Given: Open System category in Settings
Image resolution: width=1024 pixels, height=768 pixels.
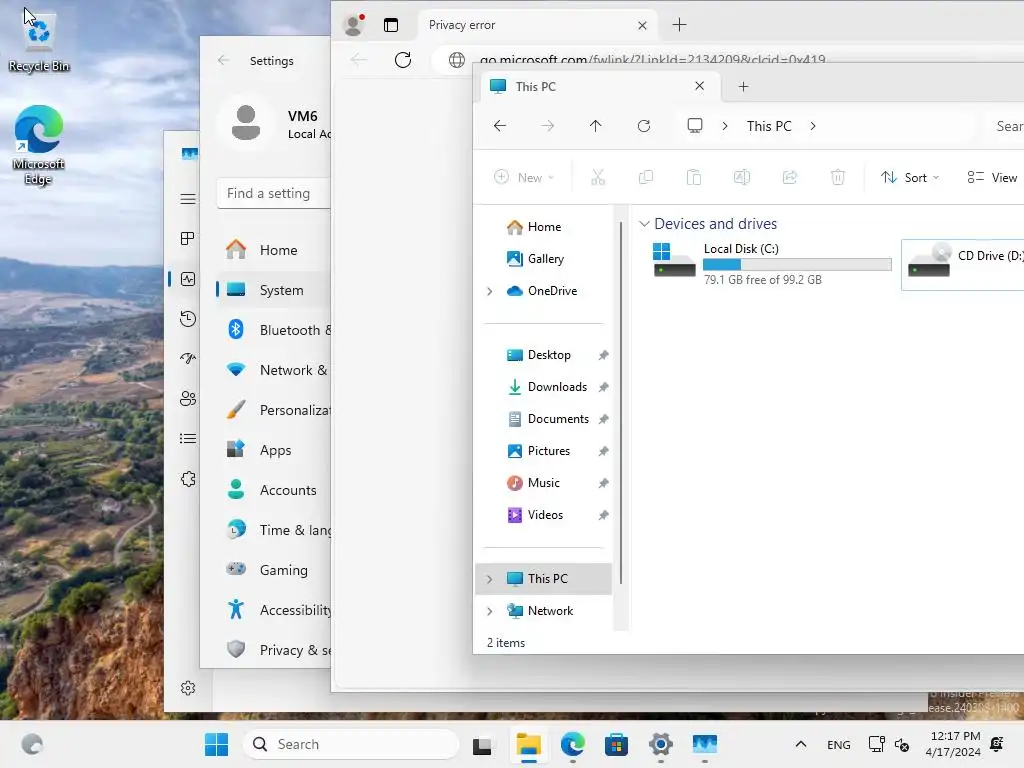Looking at the screenshot, I should tap(273, 290).
